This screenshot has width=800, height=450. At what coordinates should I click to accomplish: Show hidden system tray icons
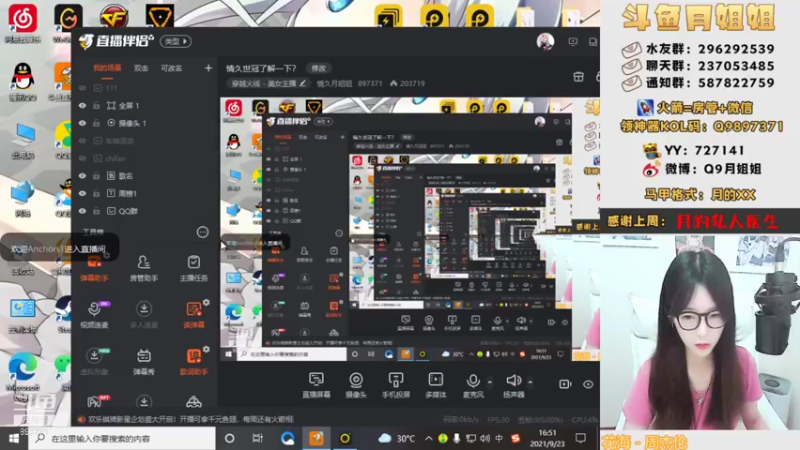coord(429,438)
